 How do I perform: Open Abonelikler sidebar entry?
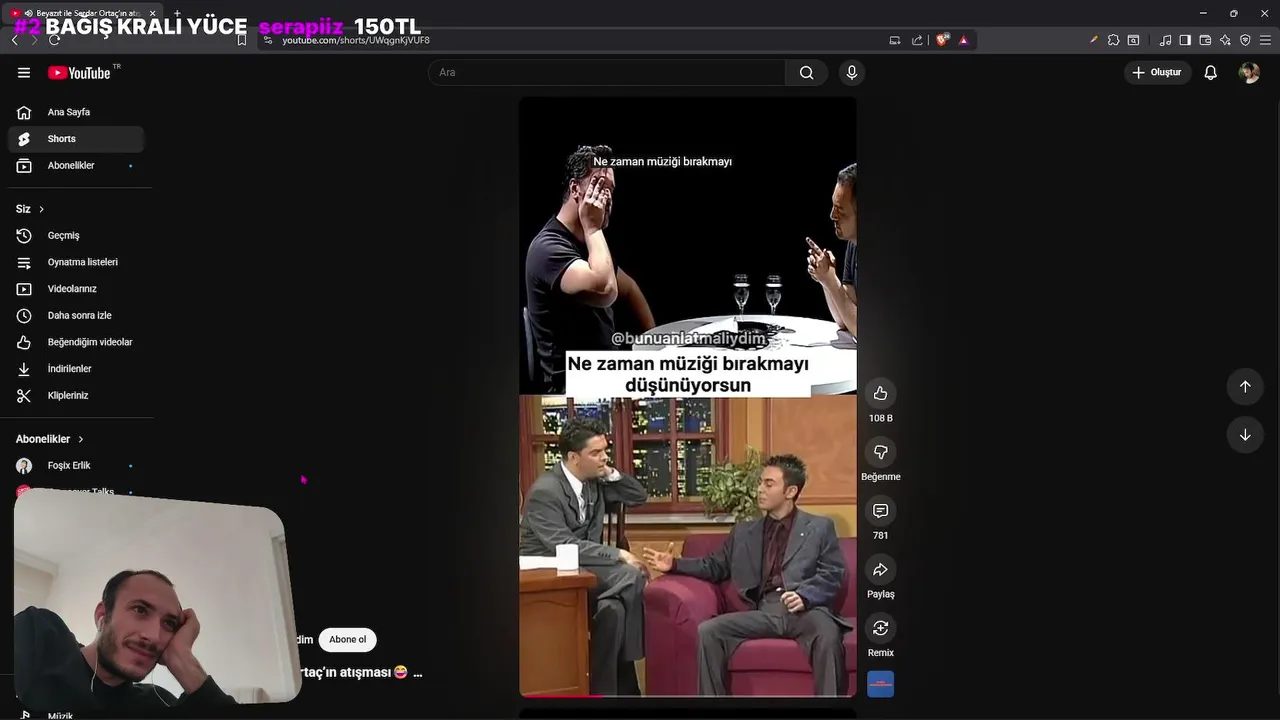(x=76, y=165)
